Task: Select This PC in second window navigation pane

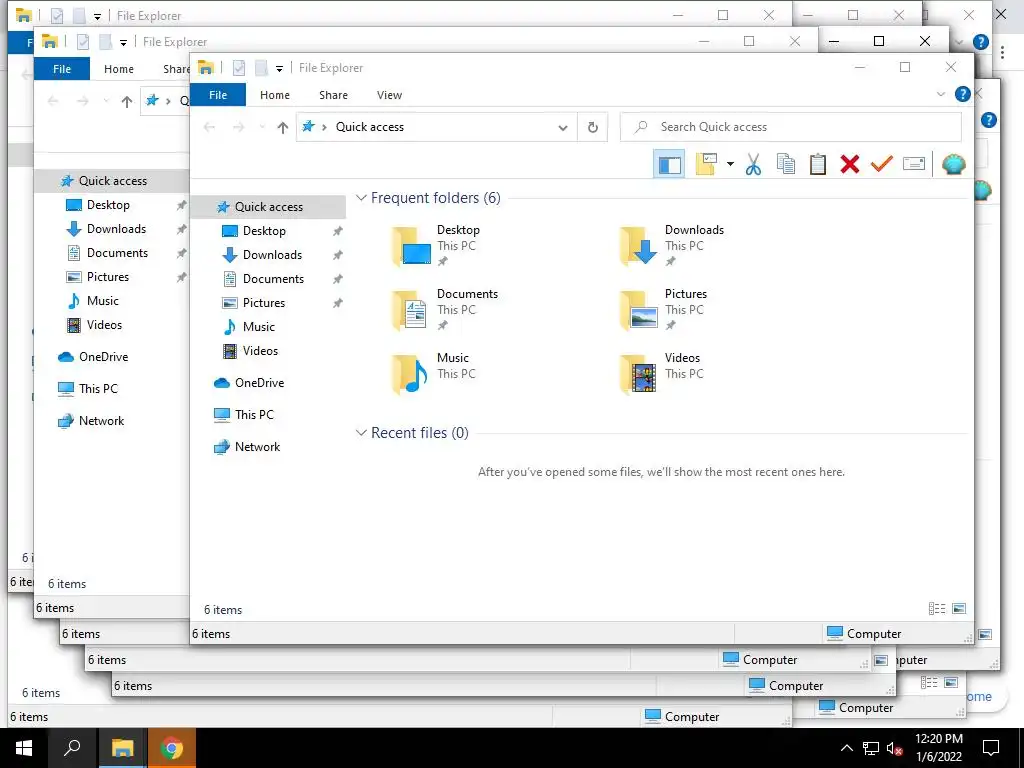Action: 98,389
